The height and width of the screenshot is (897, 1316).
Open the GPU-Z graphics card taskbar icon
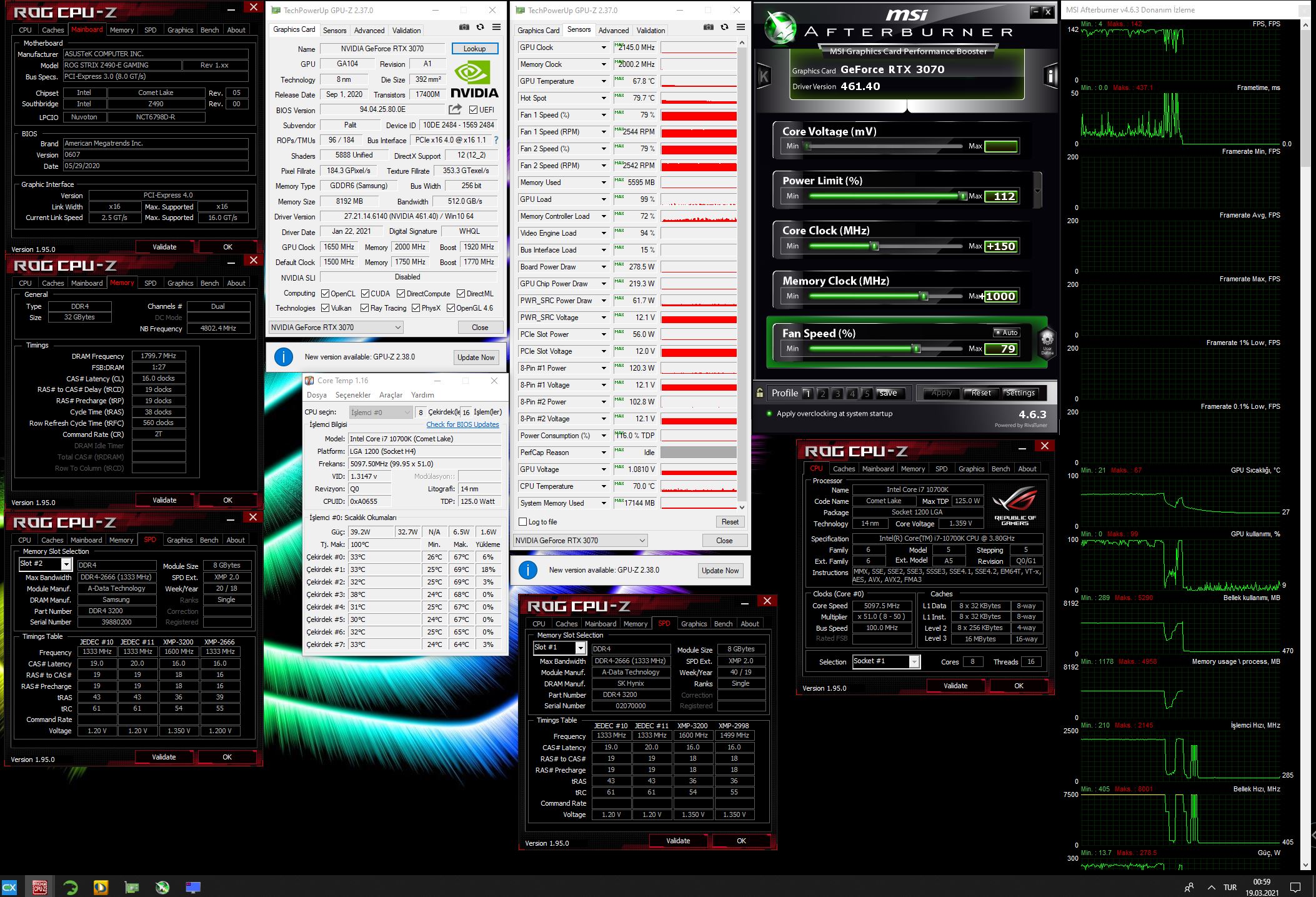pyautogui.click(x=132, y=886)
